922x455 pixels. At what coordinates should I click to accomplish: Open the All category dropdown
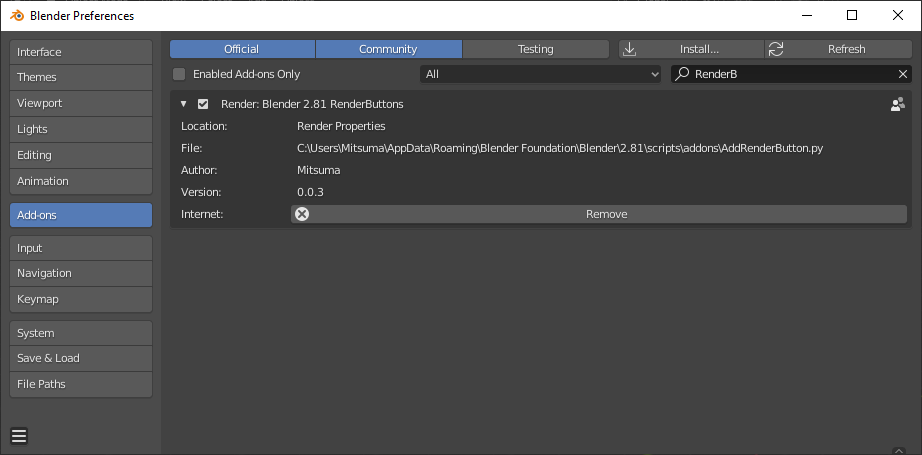pos(540,74)
